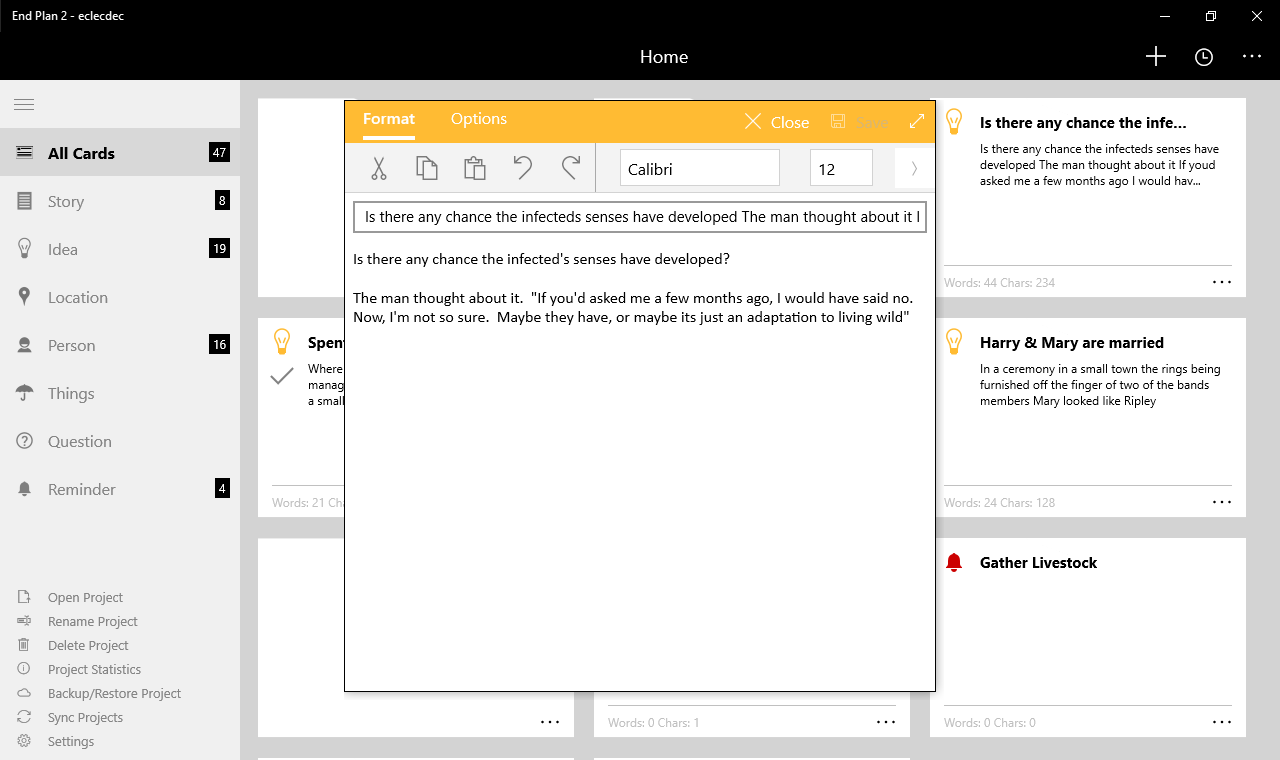Expand more formatting tools with chevron

[x=914, y=168]
